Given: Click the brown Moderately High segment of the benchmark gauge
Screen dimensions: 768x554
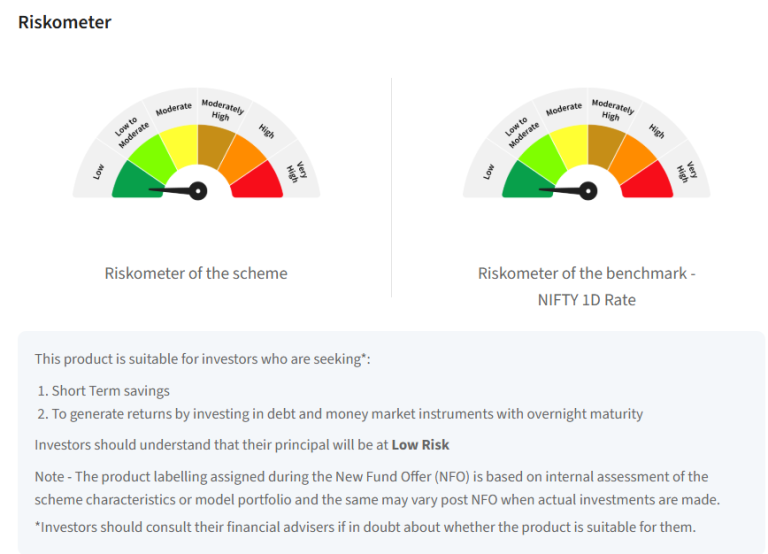Looking at the screenshot, I should pyautogui.click(x=604, y=142).
